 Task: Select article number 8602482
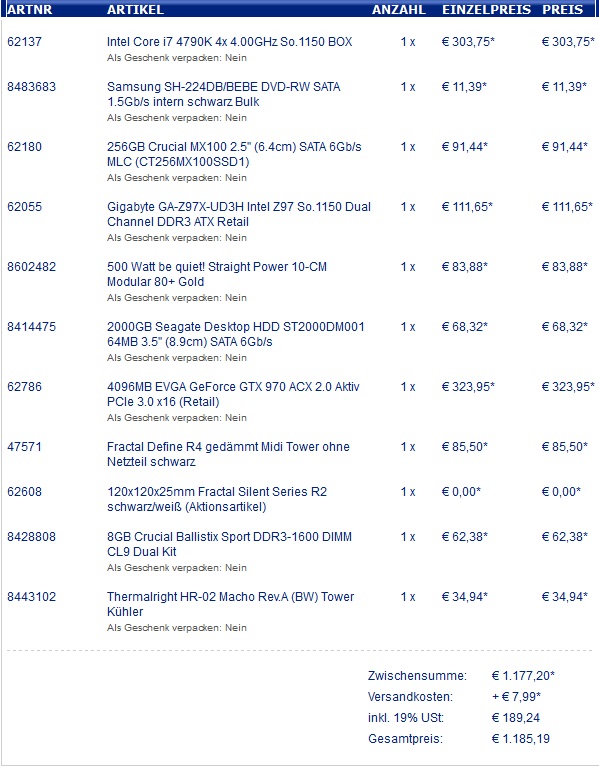tap(31, 266)
